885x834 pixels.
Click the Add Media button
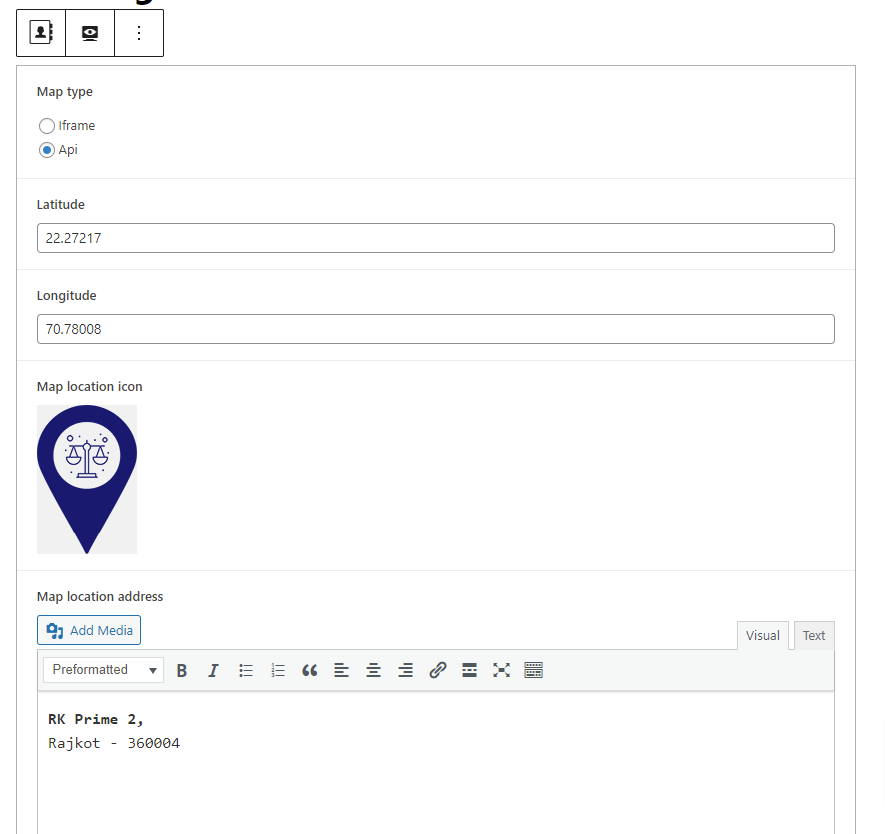89,631
